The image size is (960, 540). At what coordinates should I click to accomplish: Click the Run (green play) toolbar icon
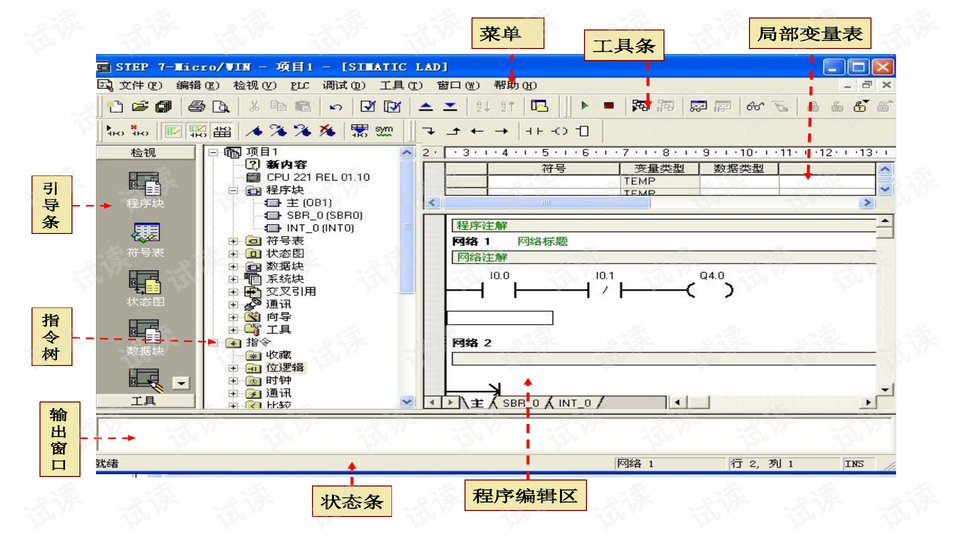click(x=585, y=106)
